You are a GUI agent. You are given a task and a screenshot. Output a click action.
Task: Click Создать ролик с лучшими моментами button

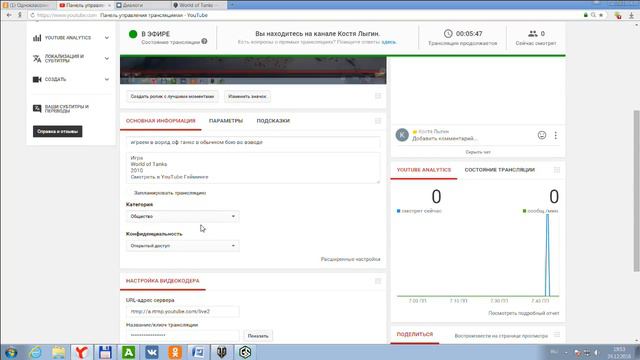(172, 96)
